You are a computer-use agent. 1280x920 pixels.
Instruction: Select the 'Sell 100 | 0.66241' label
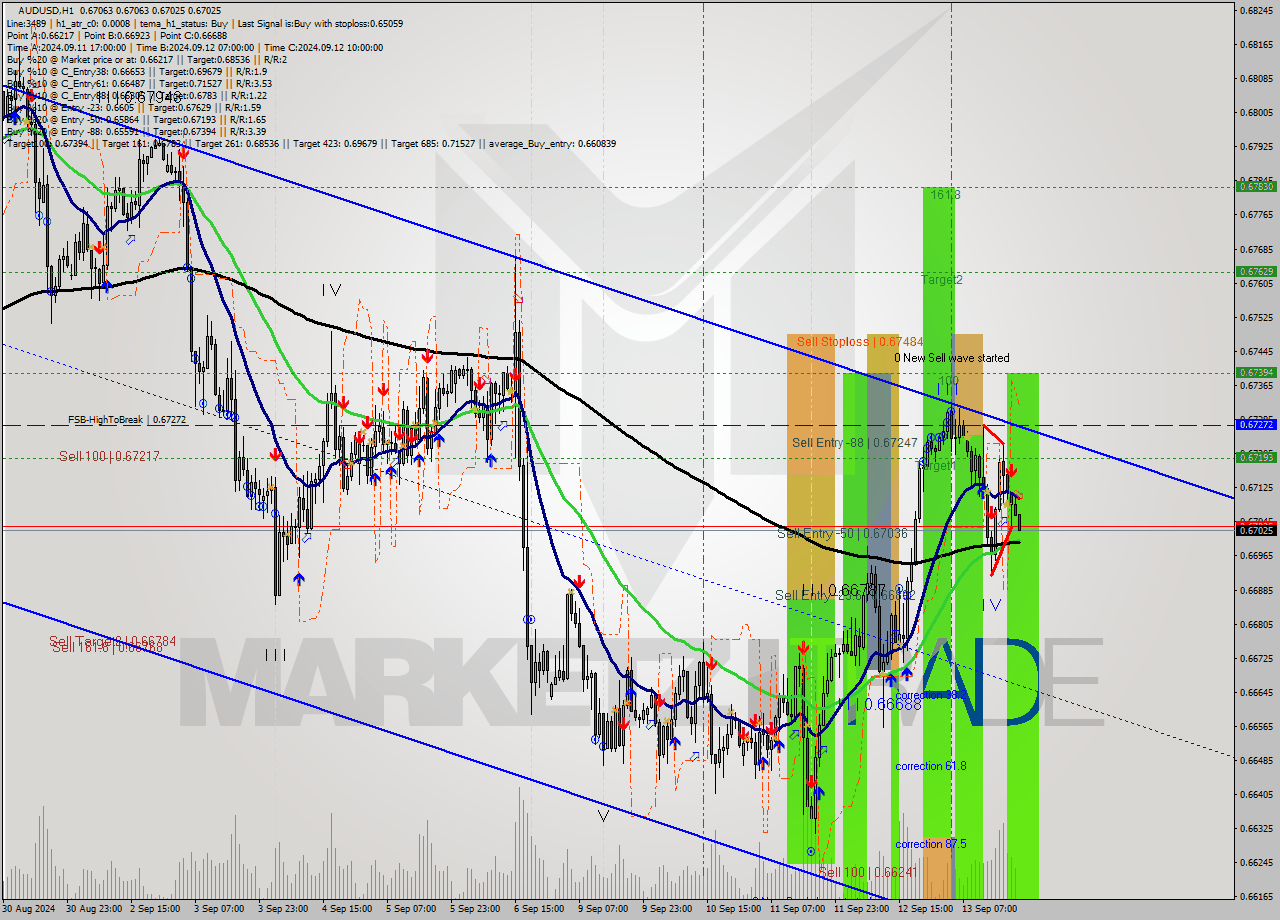pos(868,872)
